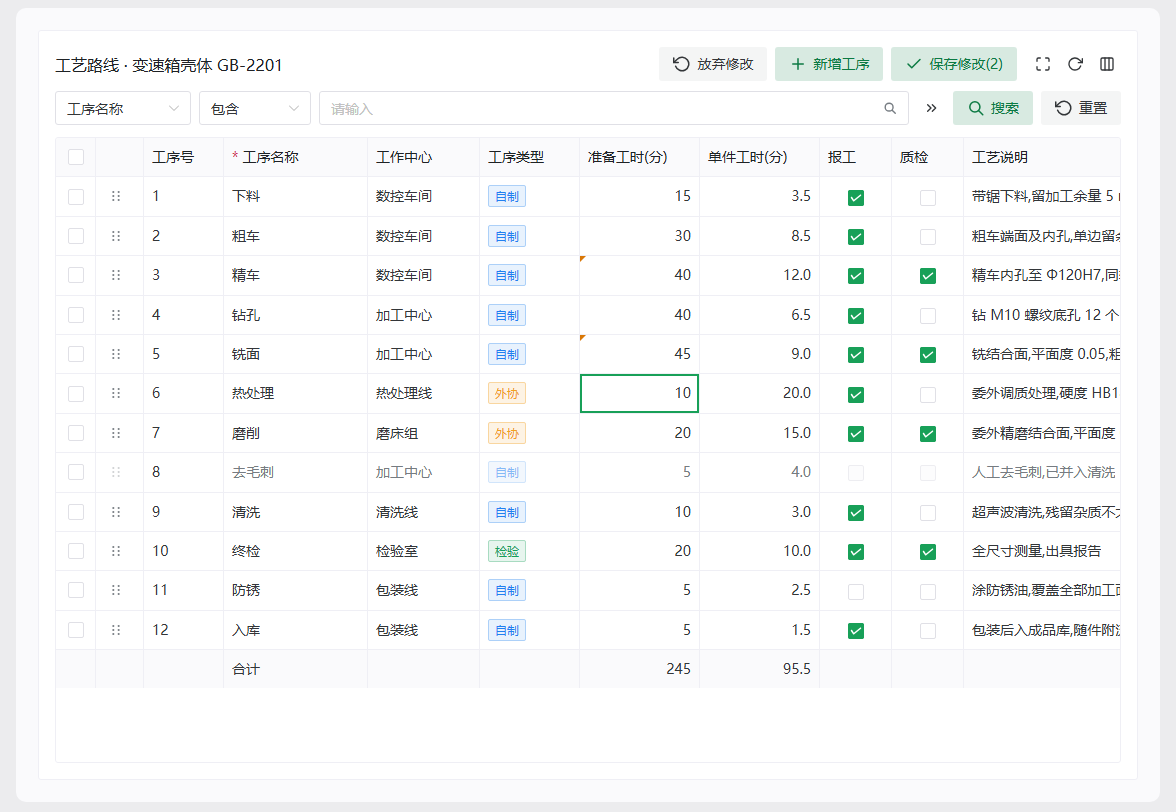Check 质检 for the 入库 row
1176x812 pixels.
tap(928, 631)
